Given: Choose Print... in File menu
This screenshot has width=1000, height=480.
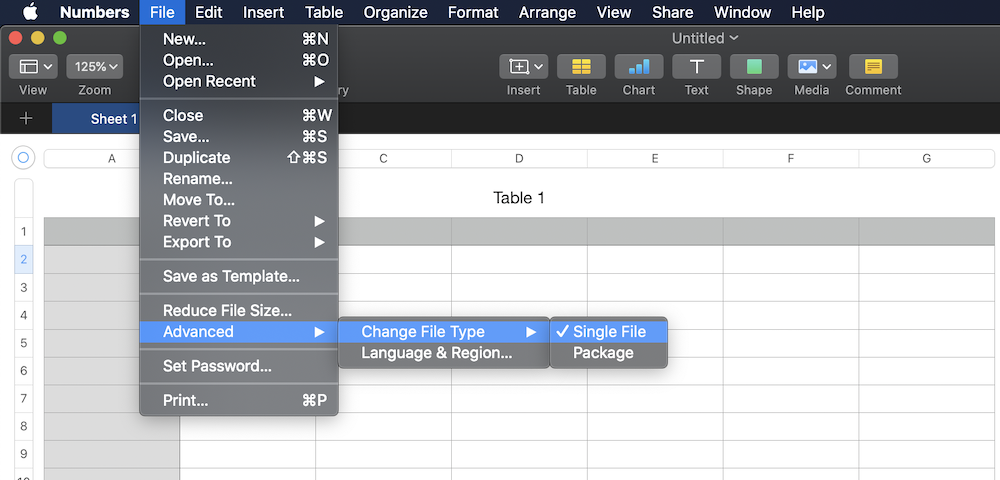Looking at the screenshot, I should pyautogui.click(x=239, y=400).
